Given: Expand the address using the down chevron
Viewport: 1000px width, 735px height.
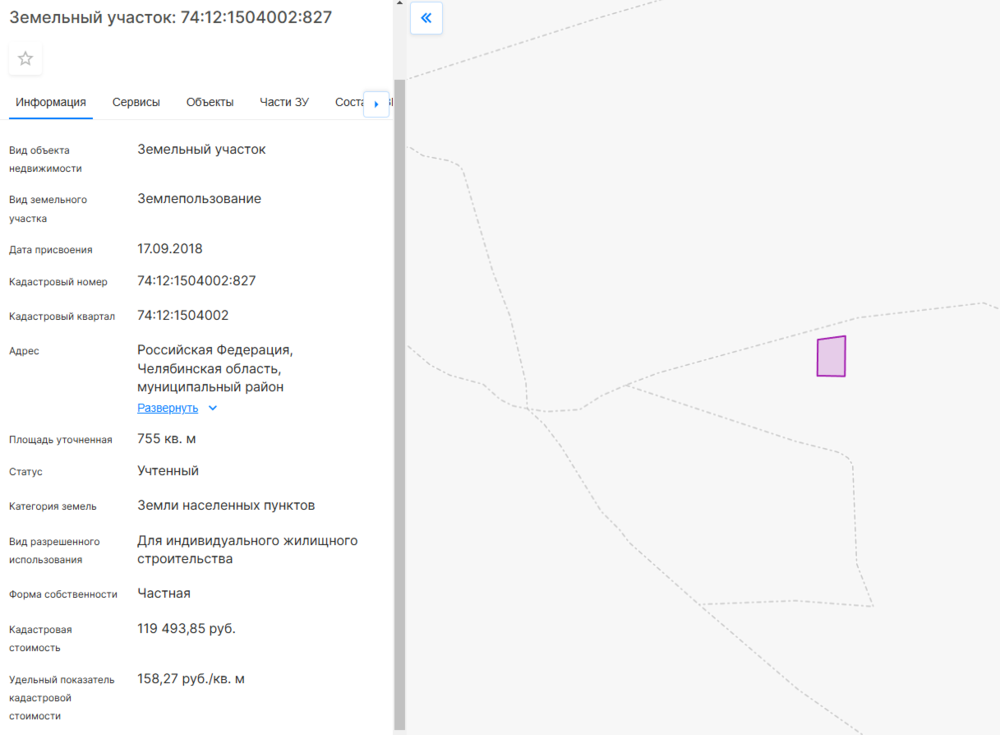Looking at the screenshot, I should click(212, 408).
